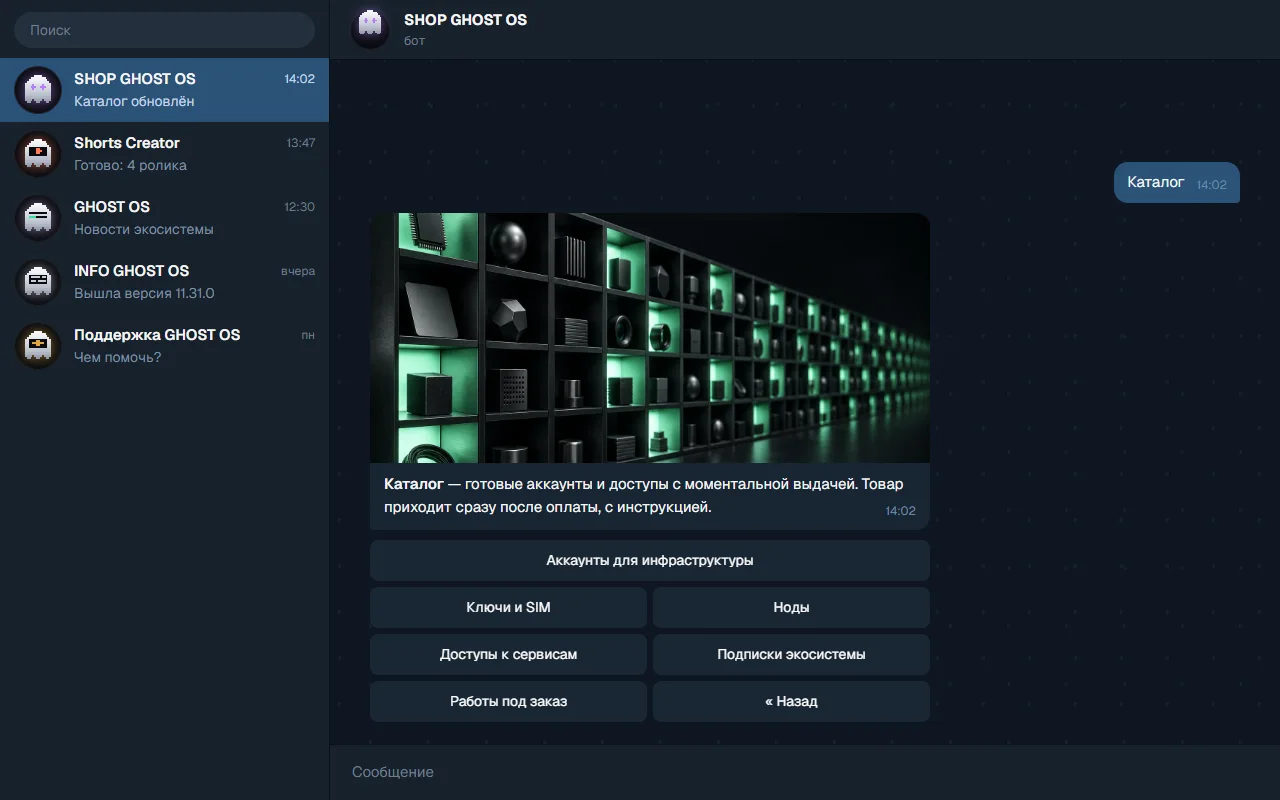Click the Shorts Creator ghost avatar
1280x800 pixels.
(38, 154)
